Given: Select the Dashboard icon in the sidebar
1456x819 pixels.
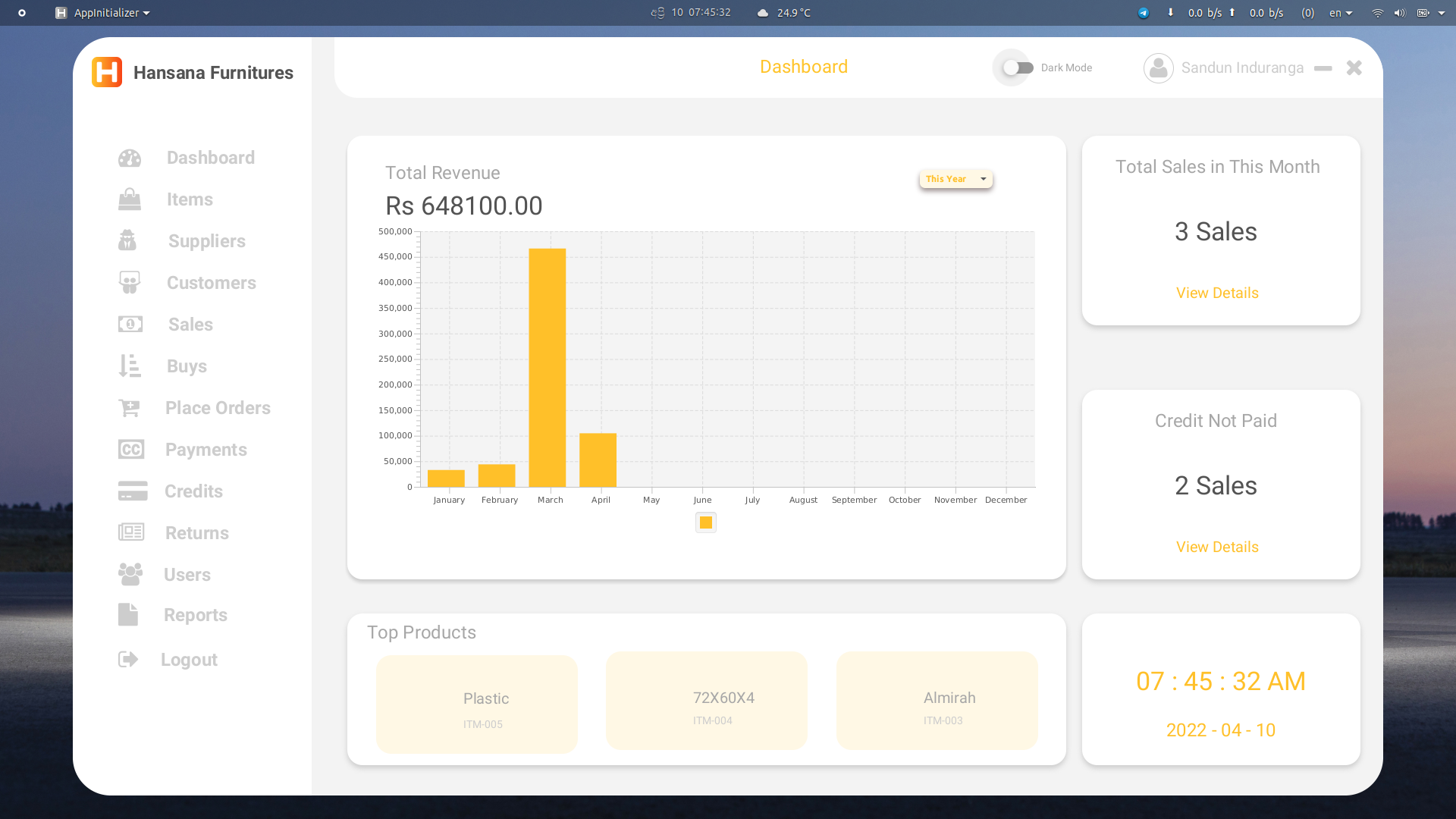Looking at the screenshot, I should (130, 158).
